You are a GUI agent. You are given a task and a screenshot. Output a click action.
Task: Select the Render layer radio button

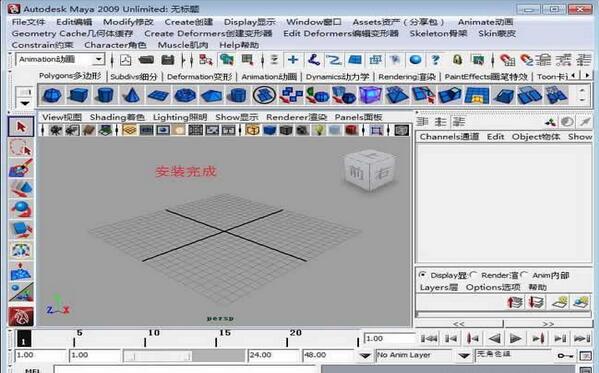[x=473, y=275]
